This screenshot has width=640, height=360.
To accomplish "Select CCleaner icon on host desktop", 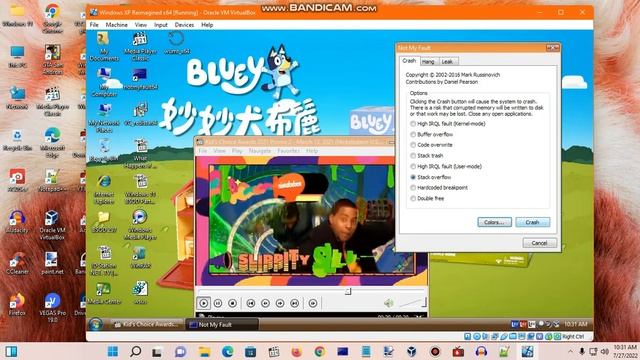I will [x=17, y=263].
